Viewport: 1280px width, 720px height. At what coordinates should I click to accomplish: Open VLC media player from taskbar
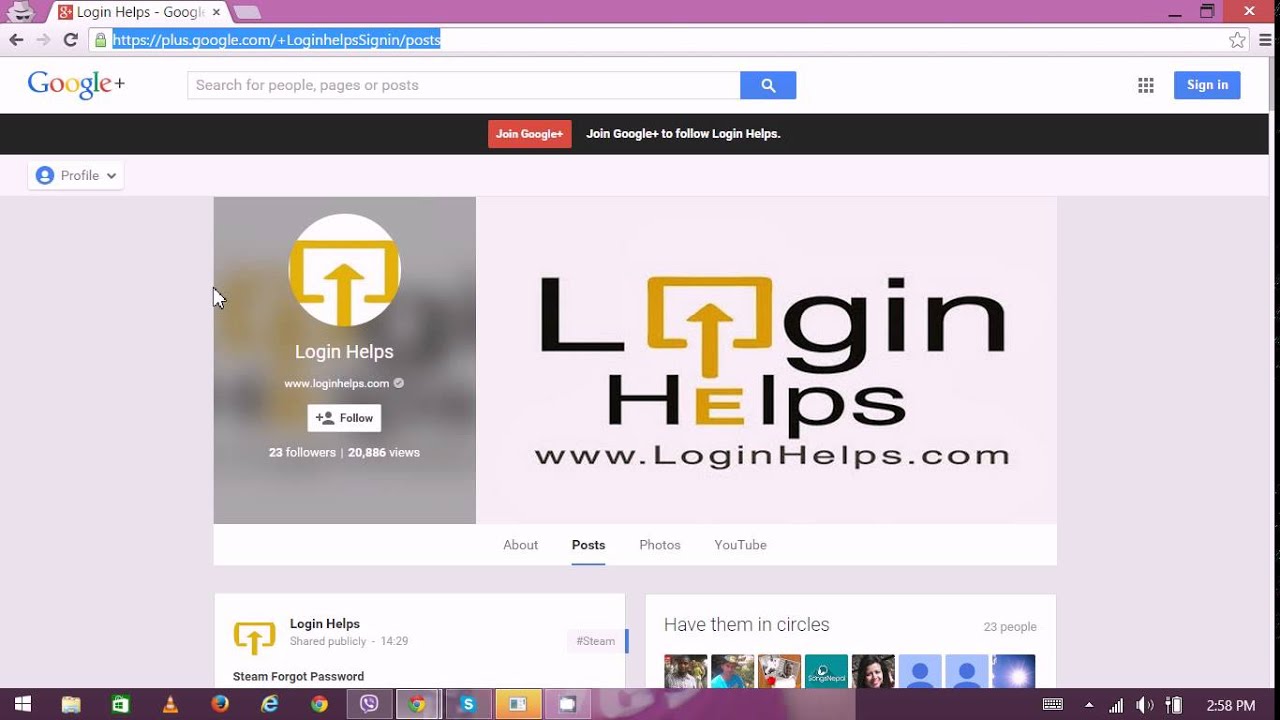[x=170, y=704]
